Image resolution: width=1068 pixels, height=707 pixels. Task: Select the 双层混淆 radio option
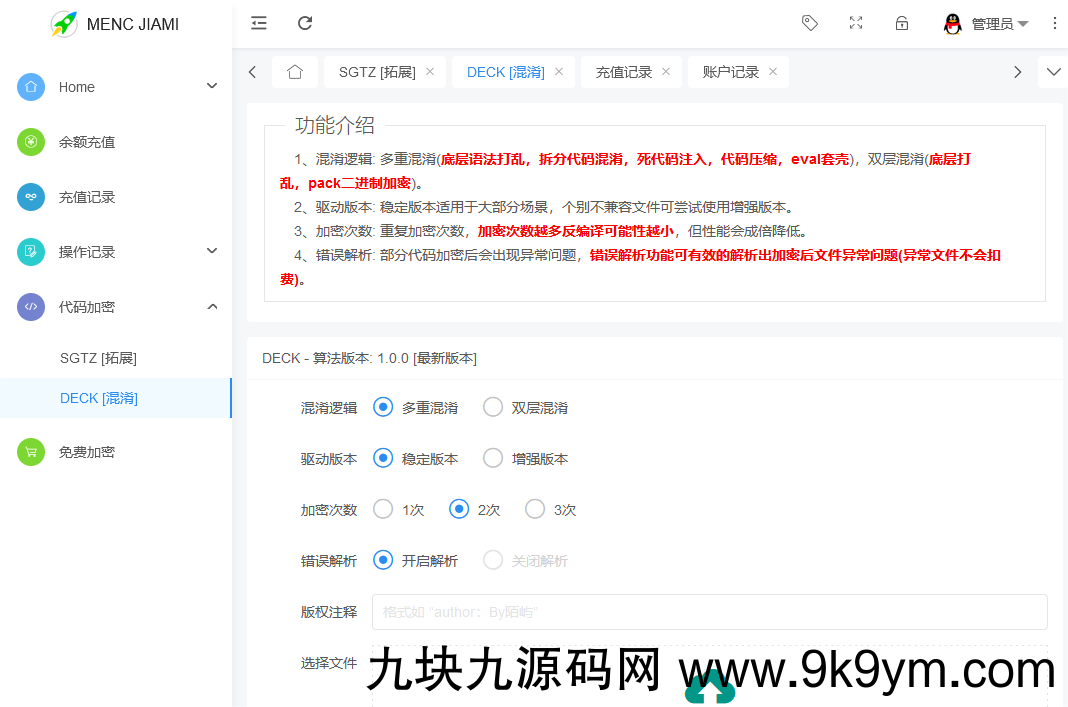point(493,407)
